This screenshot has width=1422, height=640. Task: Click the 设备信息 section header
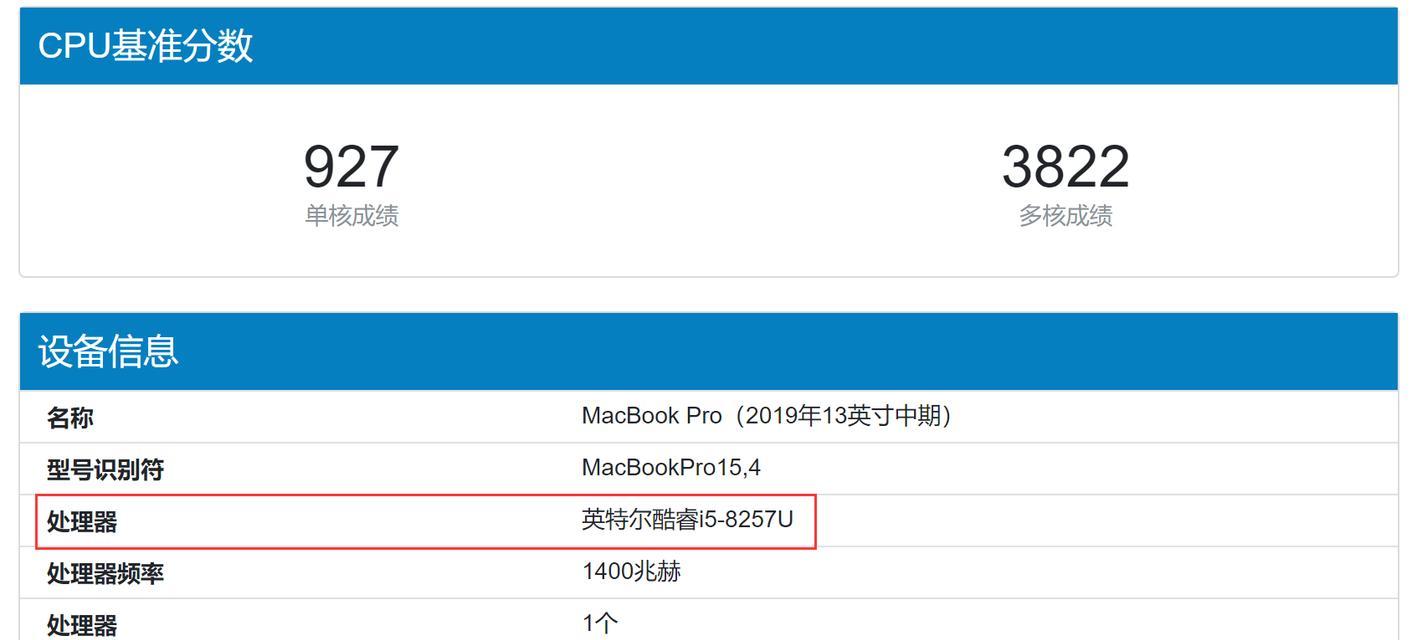click(x=108, y=351)
